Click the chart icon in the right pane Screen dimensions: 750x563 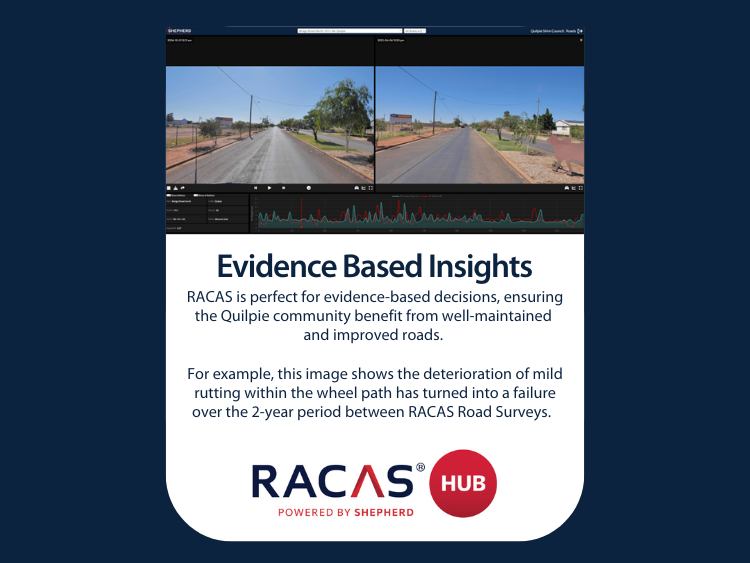(x=574, y=188)
